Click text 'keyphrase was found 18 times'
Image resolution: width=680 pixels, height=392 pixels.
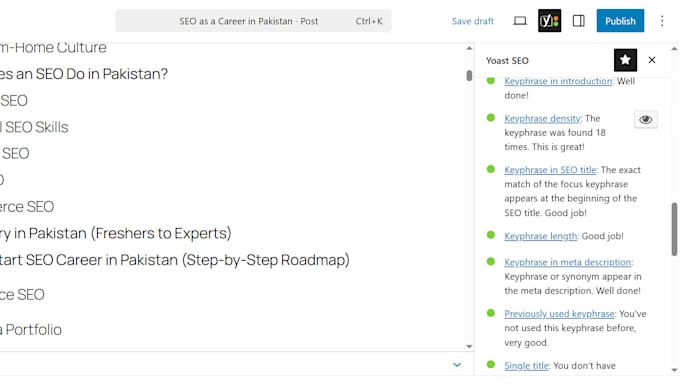(x=555, y=140)
